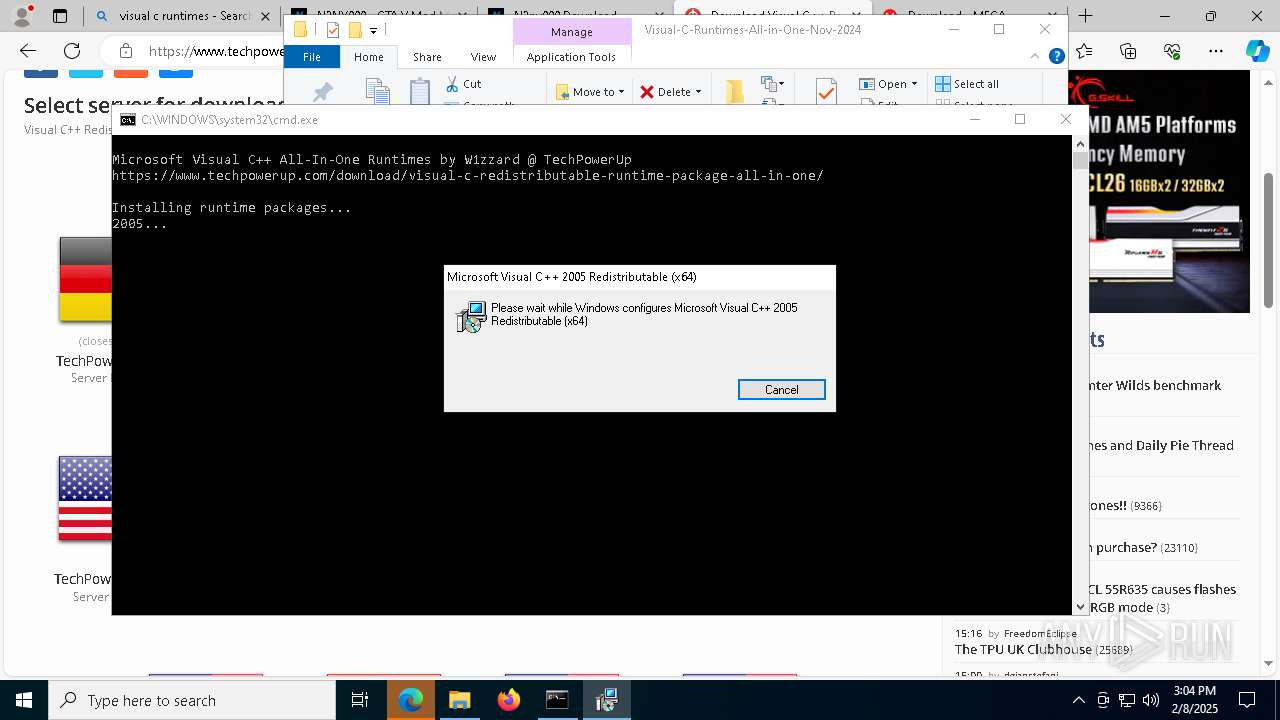Click the Copy icon in Explorer ribbon
Viewport: 1280px width, 720px height.
(377, 92)
